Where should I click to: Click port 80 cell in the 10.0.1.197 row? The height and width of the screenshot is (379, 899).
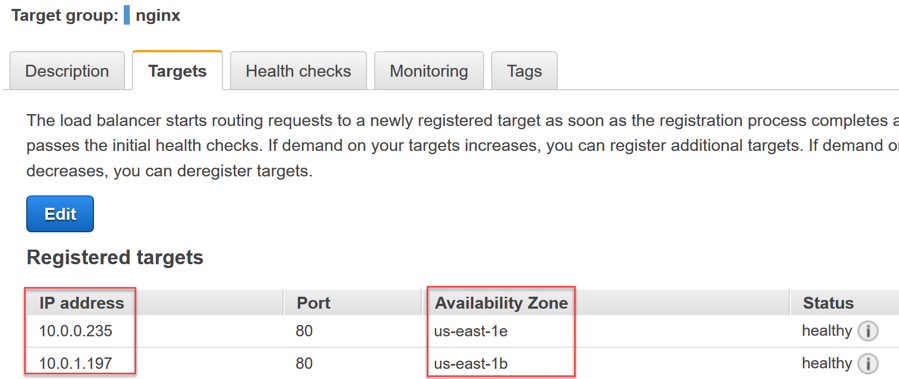pos(304,363)
